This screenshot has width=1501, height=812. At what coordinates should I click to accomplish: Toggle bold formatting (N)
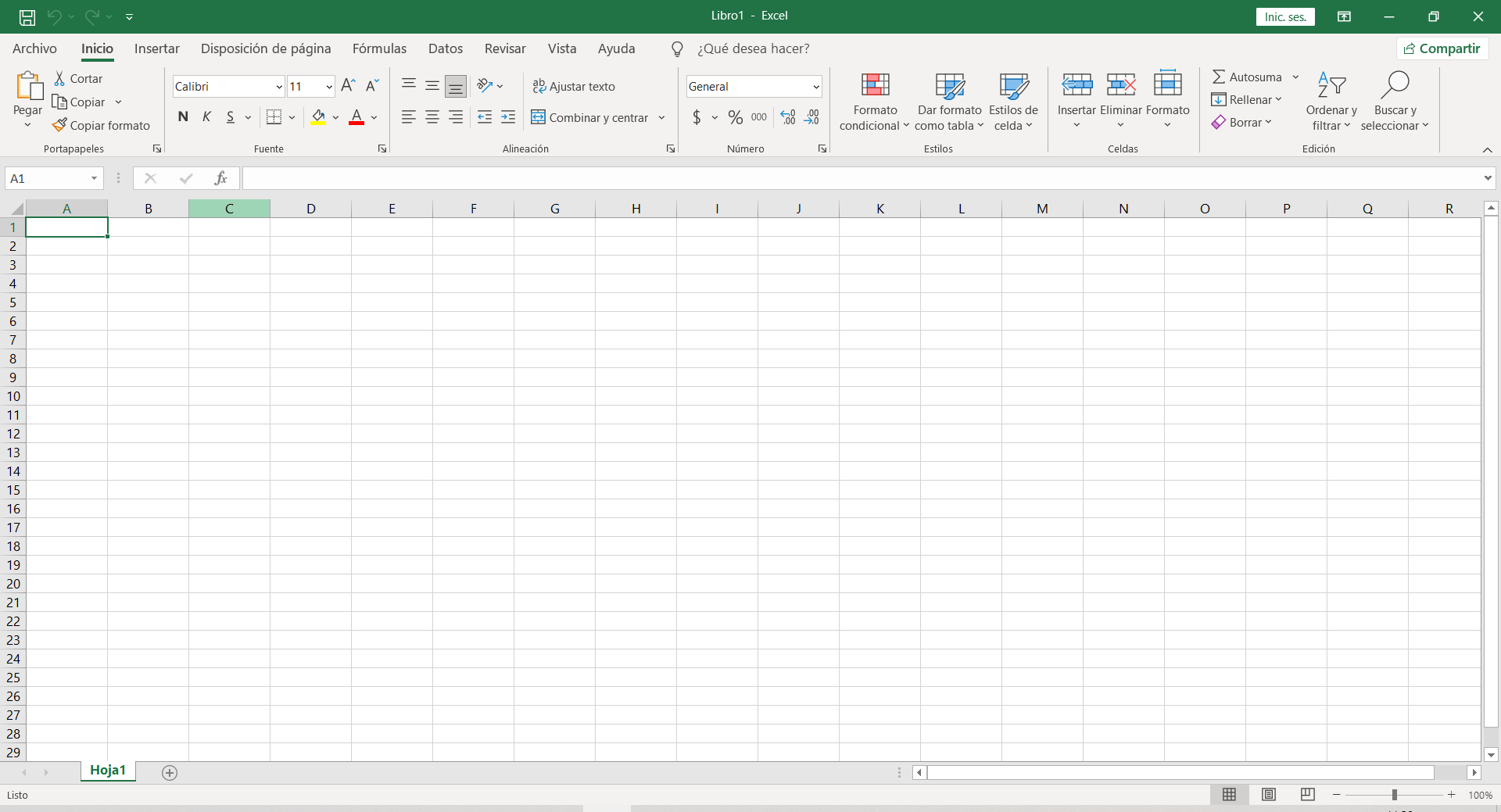pos(183,117)
